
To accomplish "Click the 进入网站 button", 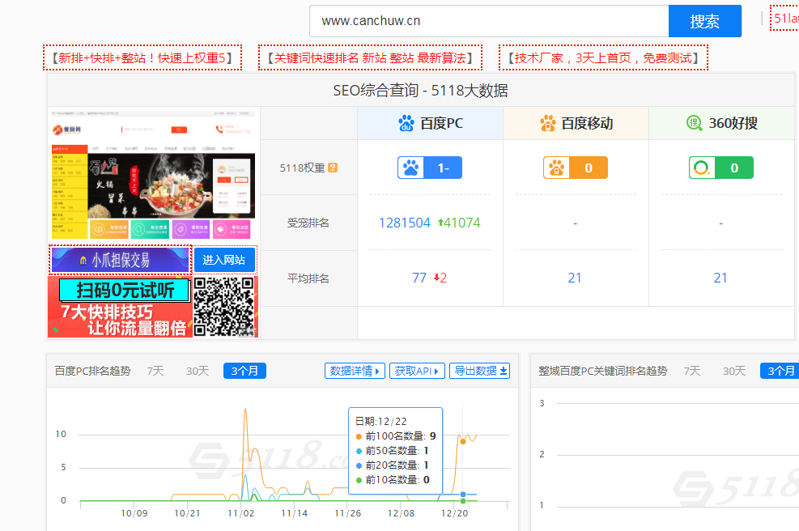I will [224, 260].
